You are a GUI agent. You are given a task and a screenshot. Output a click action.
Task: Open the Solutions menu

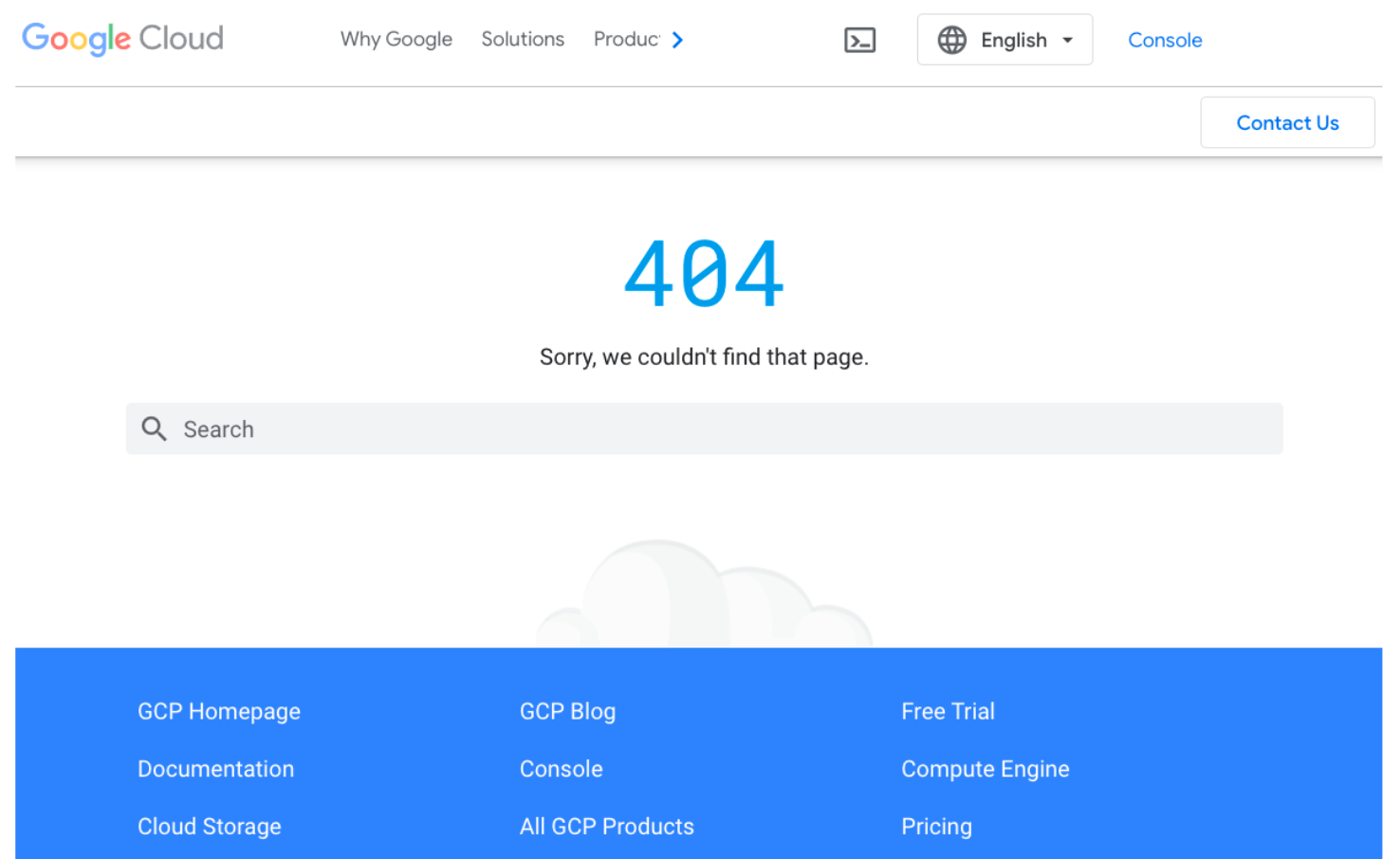523,40
